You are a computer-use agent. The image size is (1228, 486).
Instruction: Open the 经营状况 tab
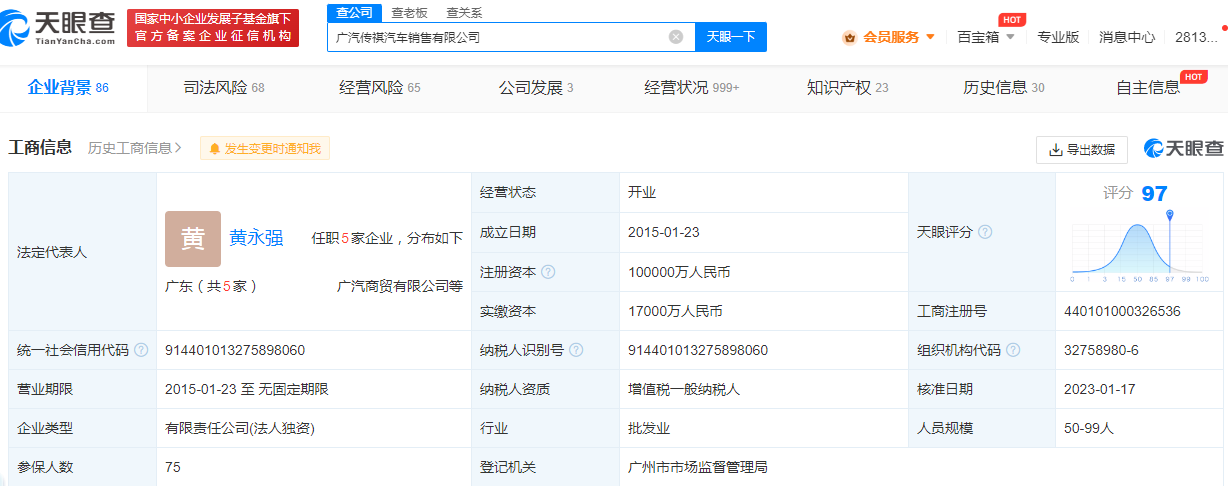coord(692,88)
